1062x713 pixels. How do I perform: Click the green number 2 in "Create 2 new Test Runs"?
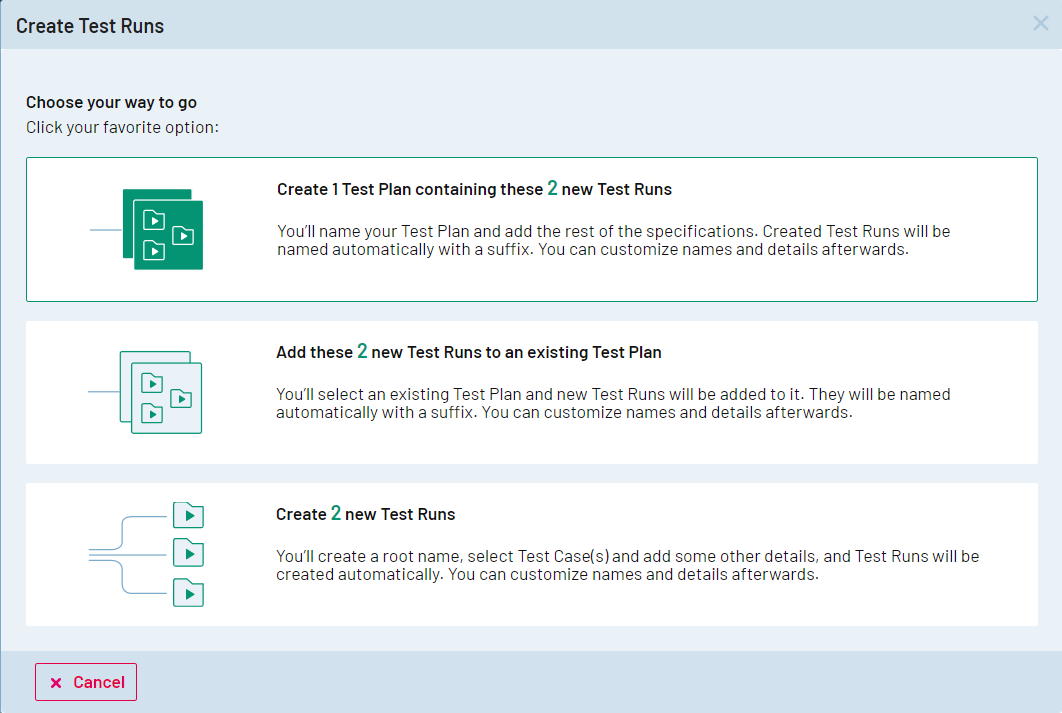336,513
